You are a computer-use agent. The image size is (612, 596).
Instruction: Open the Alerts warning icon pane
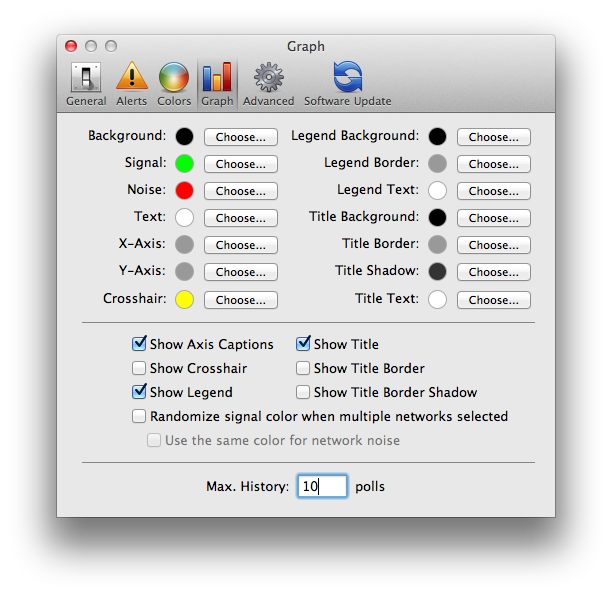pos(131,84)
